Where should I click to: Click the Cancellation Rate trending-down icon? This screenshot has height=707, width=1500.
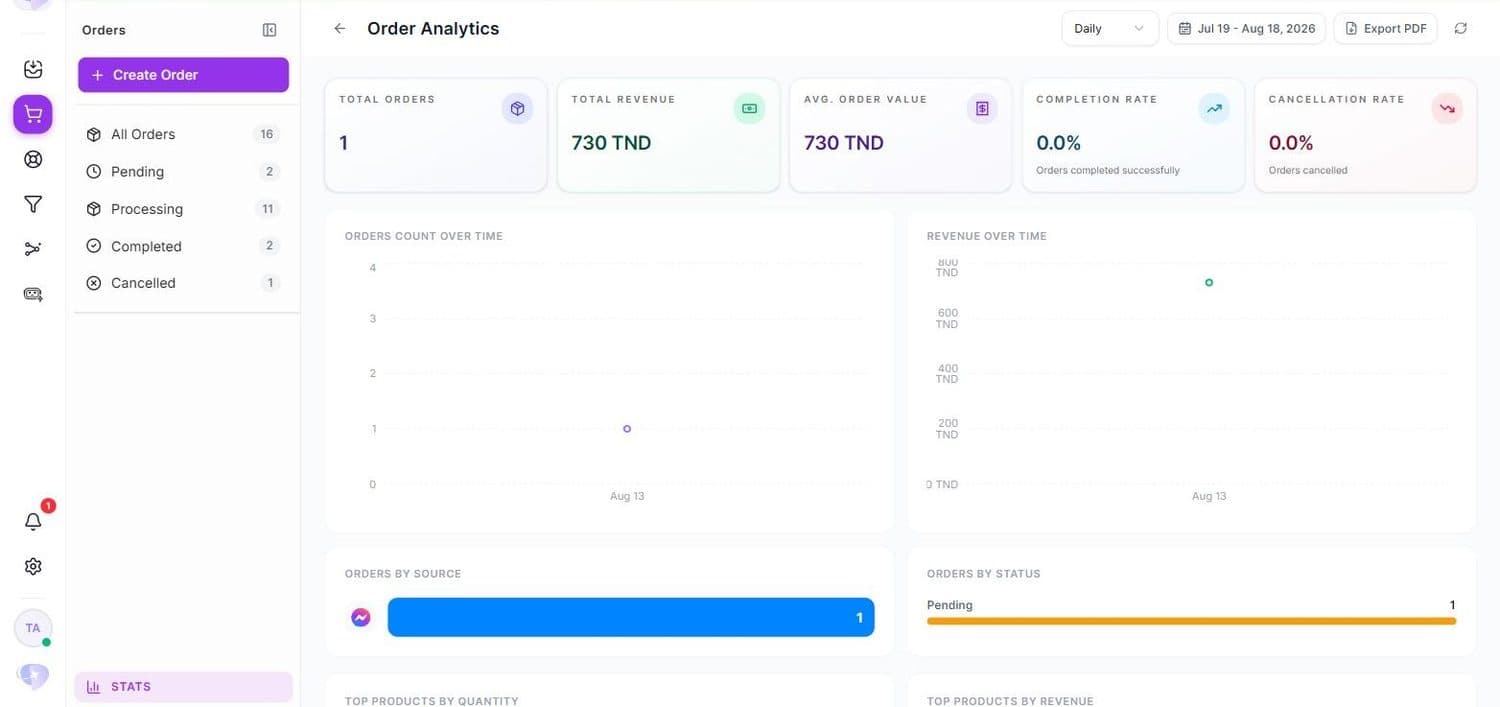[x=1447, y=108]
